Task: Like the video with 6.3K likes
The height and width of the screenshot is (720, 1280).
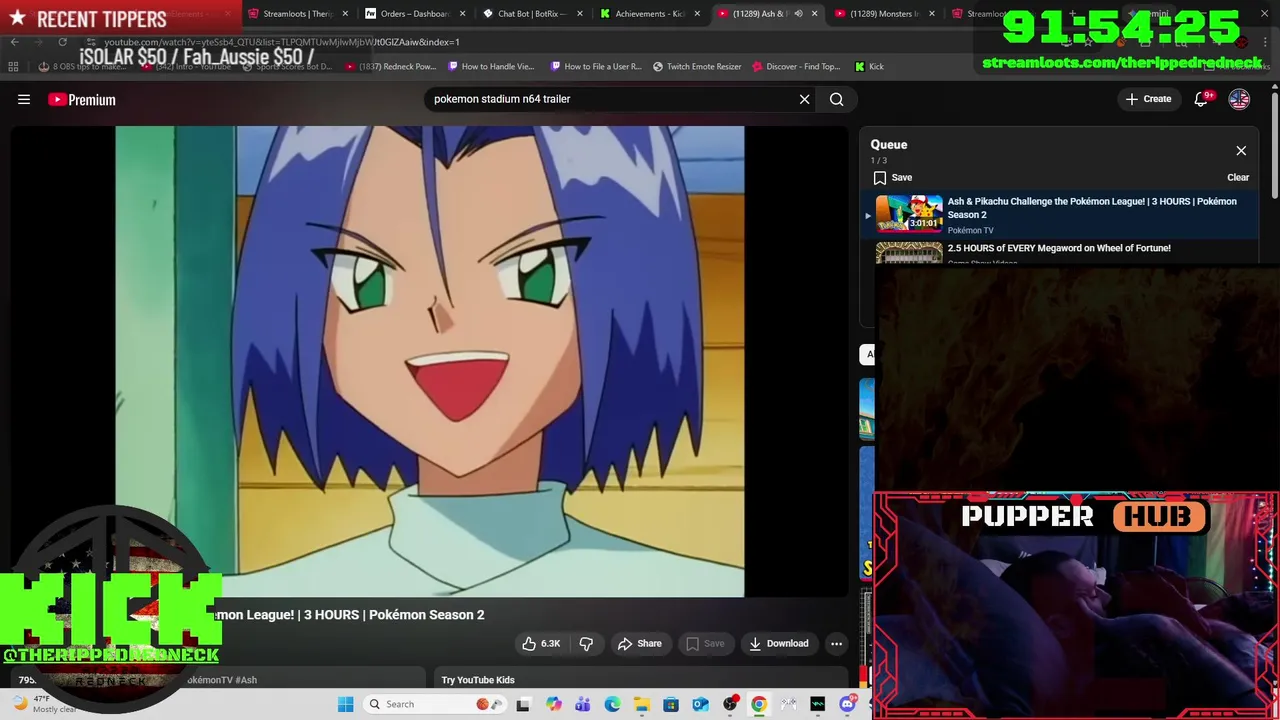Action: (x=540, y=644)
